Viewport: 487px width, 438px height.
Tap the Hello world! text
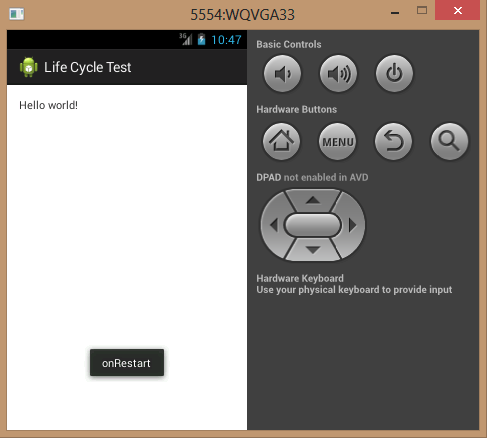tap(48, 105)
